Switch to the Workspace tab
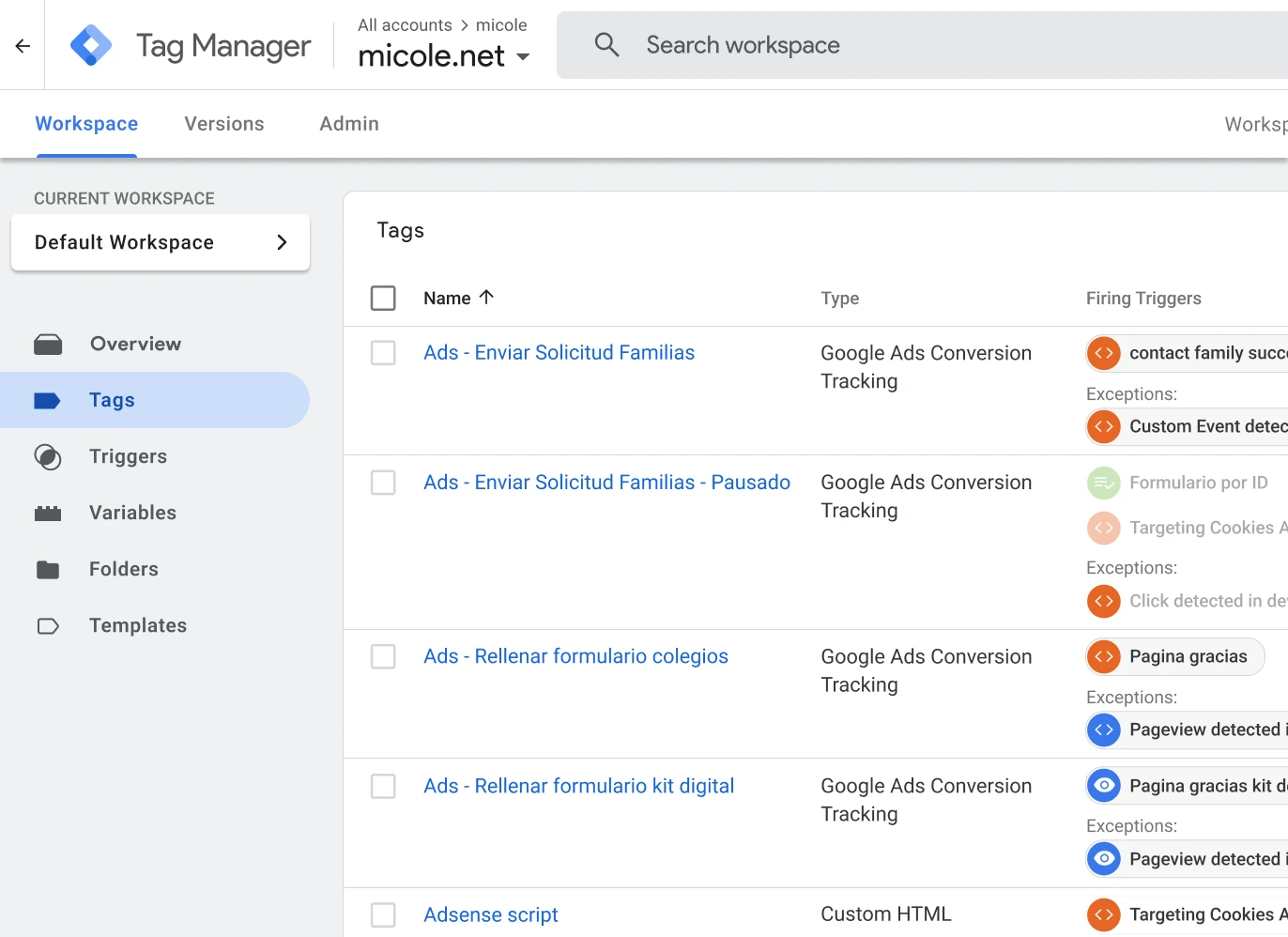 coord(86,124)
